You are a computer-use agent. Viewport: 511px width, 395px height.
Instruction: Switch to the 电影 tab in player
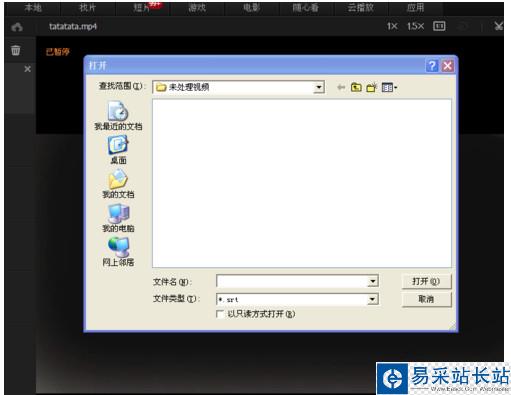point(251,8)
